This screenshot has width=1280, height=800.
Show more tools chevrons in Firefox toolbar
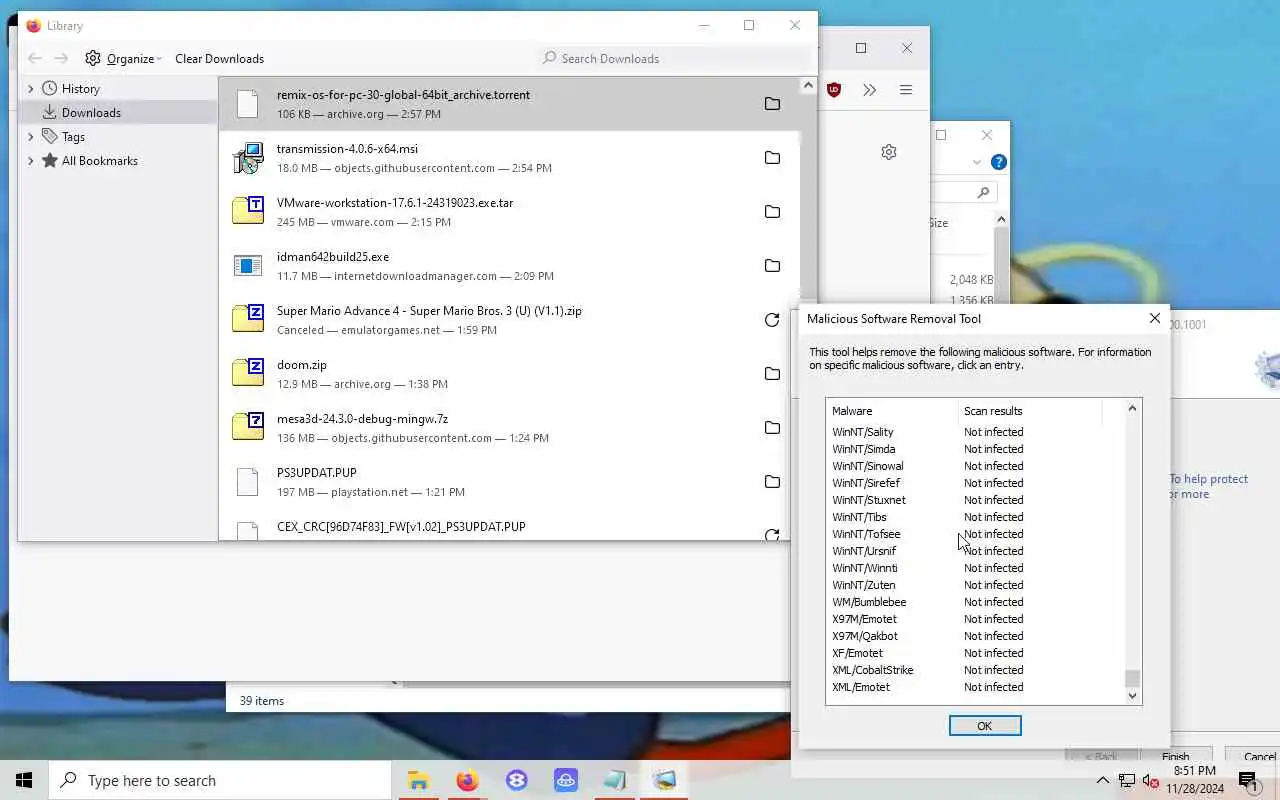click(869, 90)
